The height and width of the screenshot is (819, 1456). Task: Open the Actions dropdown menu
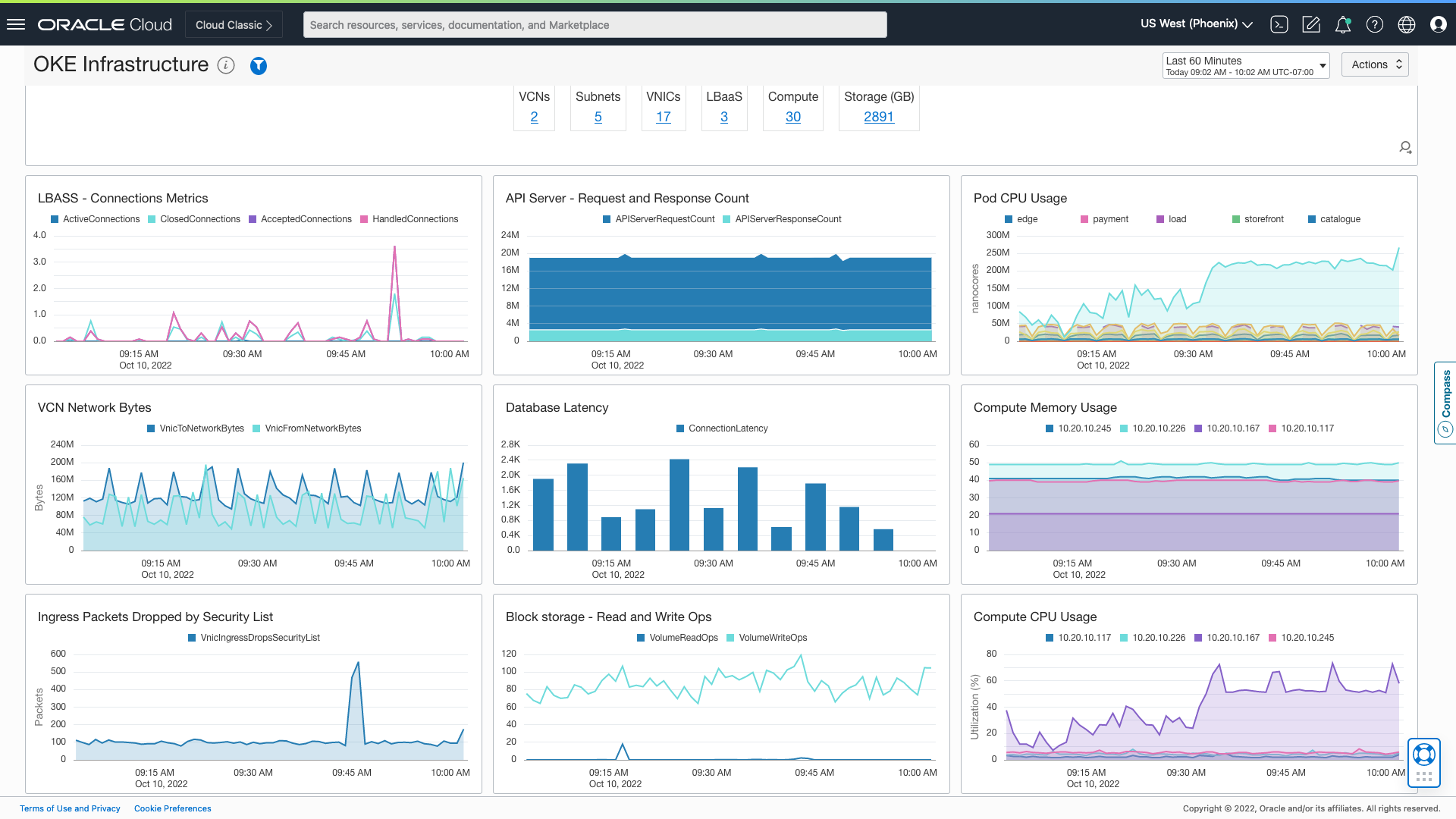click(x=1375, y=64)
